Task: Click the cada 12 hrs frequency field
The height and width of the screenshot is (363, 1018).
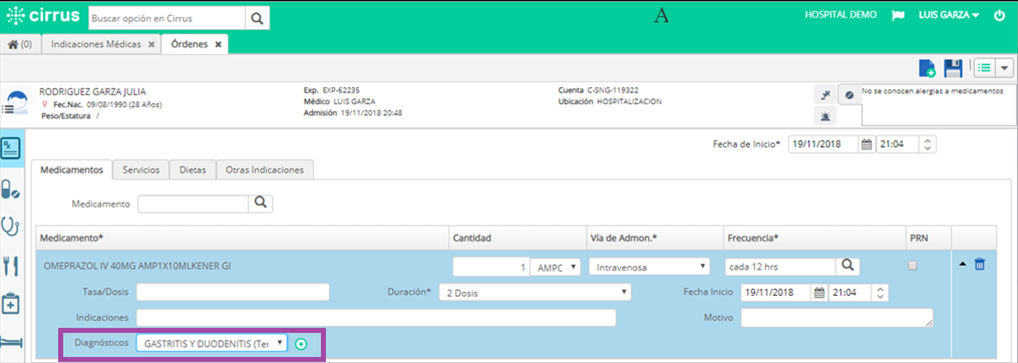Action: click(780, 266)
